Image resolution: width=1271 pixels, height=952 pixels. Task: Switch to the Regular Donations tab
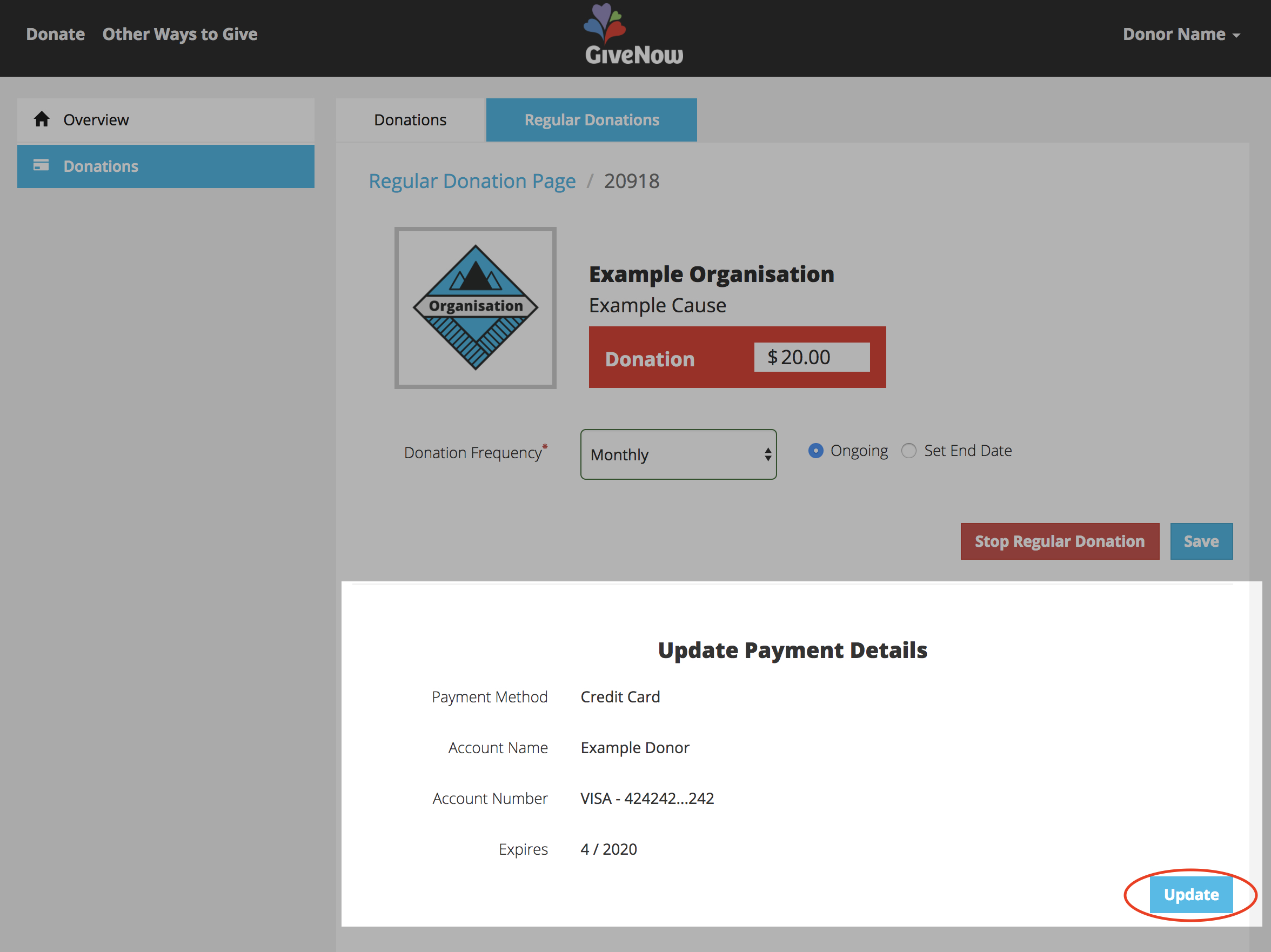point(591,119)
